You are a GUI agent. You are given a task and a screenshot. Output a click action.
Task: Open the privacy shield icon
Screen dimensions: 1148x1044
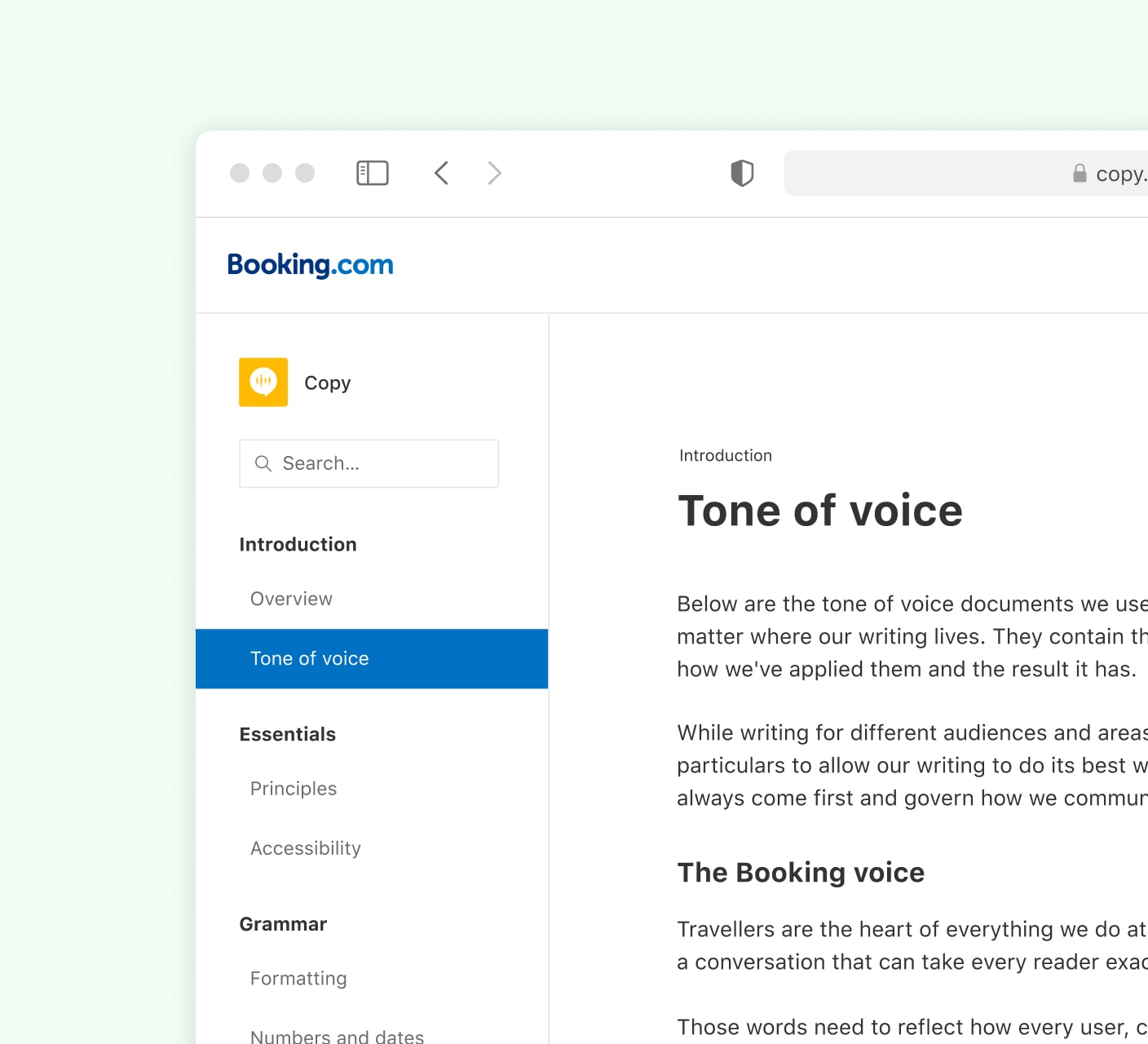(x=742, y=173)
